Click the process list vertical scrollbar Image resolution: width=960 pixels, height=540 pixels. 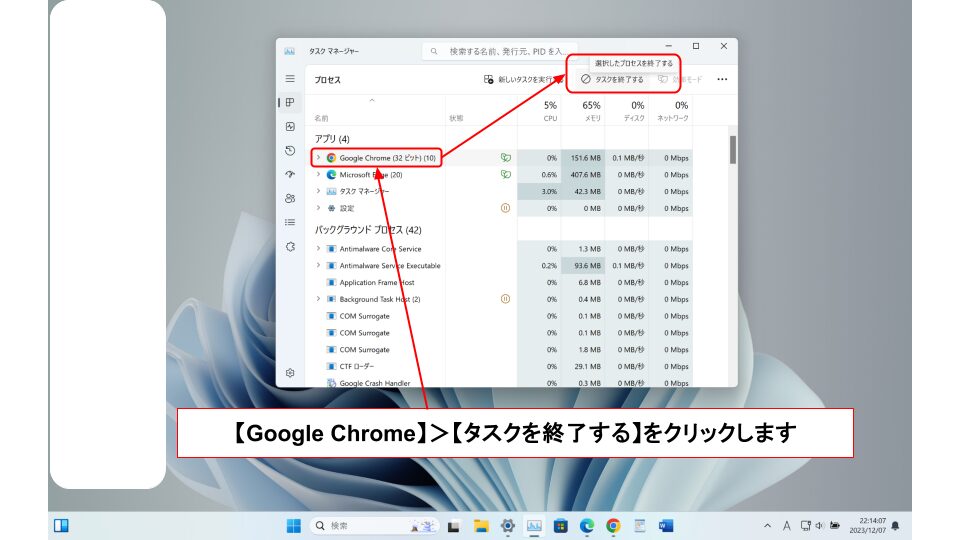click(733, 150)
